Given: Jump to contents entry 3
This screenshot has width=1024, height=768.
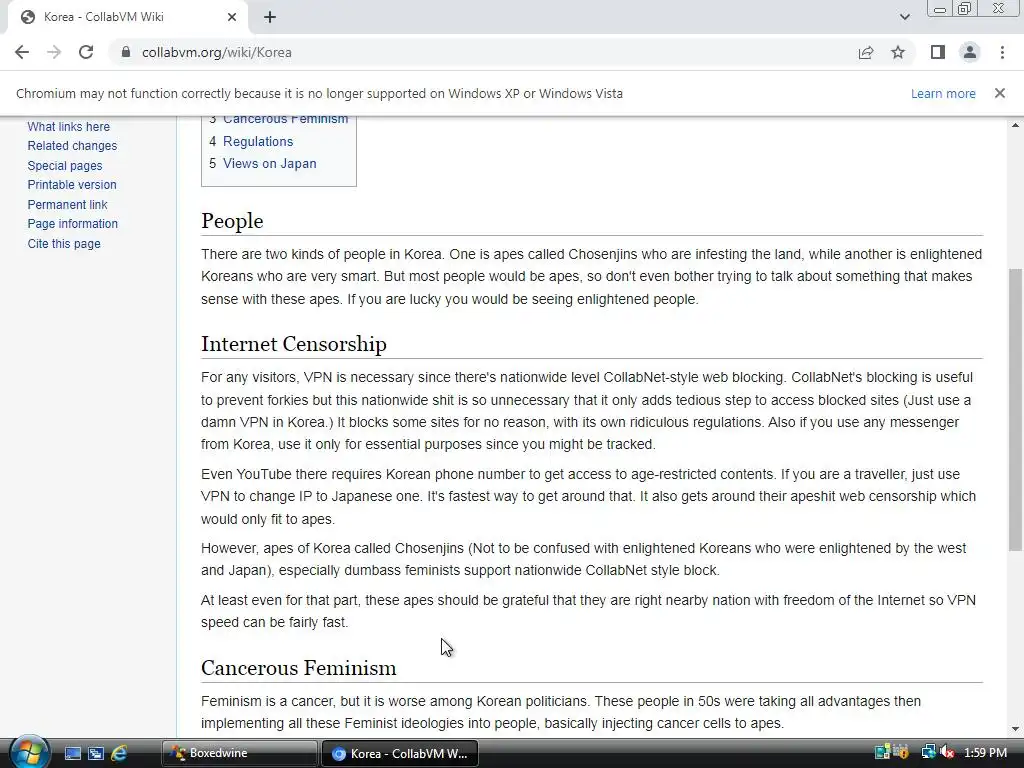Looking at the screenshot, I should tap(278, 120).
